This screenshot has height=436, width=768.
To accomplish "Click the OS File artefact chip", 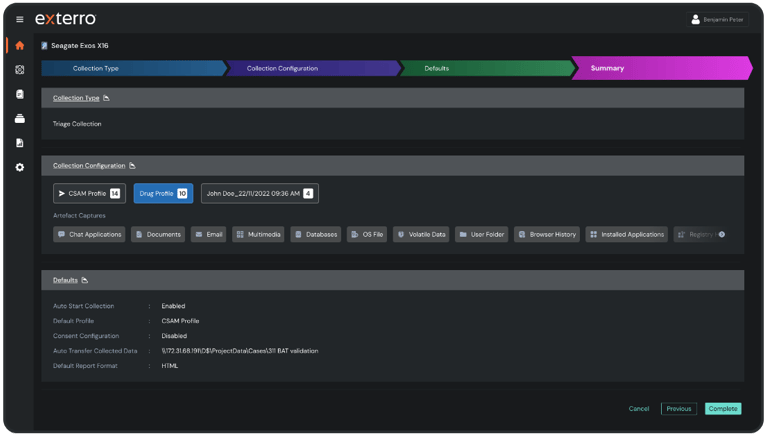I will pyautogui.click(x=367, y=235).
